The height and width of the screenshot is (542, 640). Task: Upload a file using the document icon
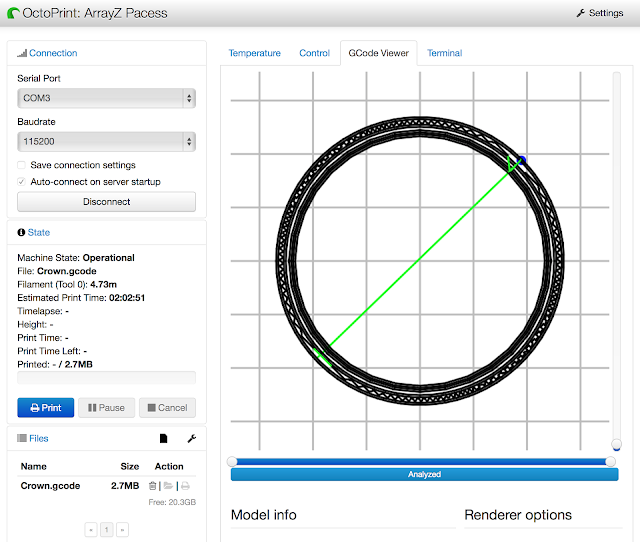pyautogui.click(x=163, y=438)
